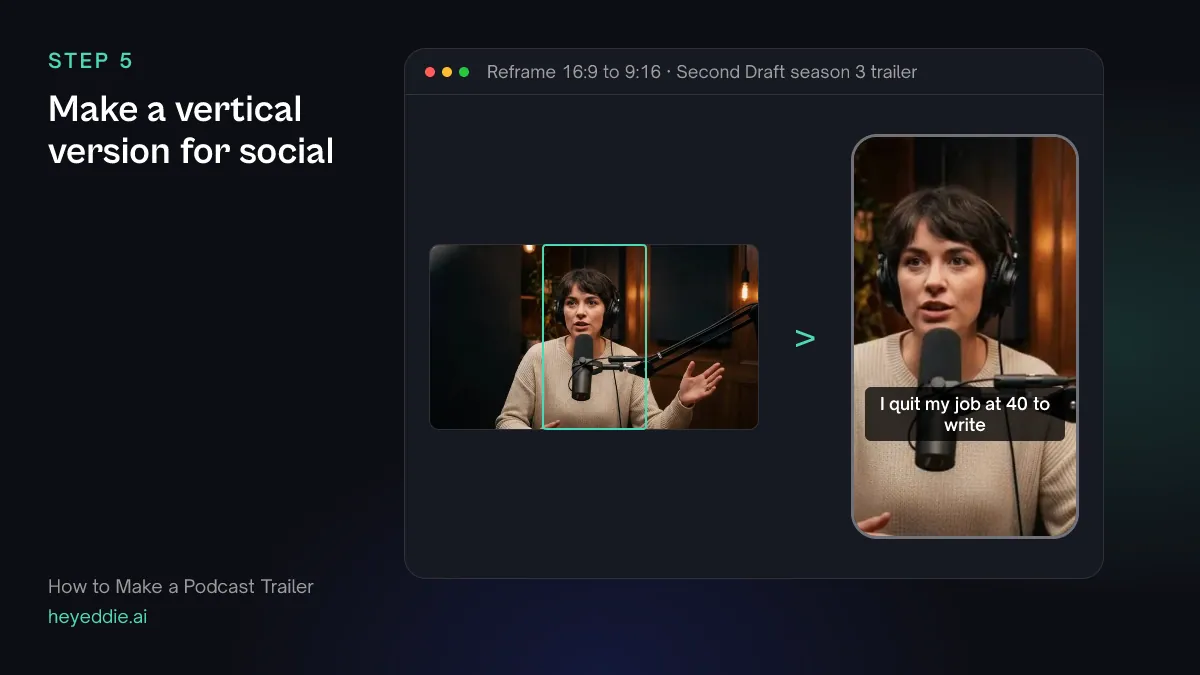Click the heading "Make a vertical version for social"
This screenshot has width=1200, height=675.
191,130
